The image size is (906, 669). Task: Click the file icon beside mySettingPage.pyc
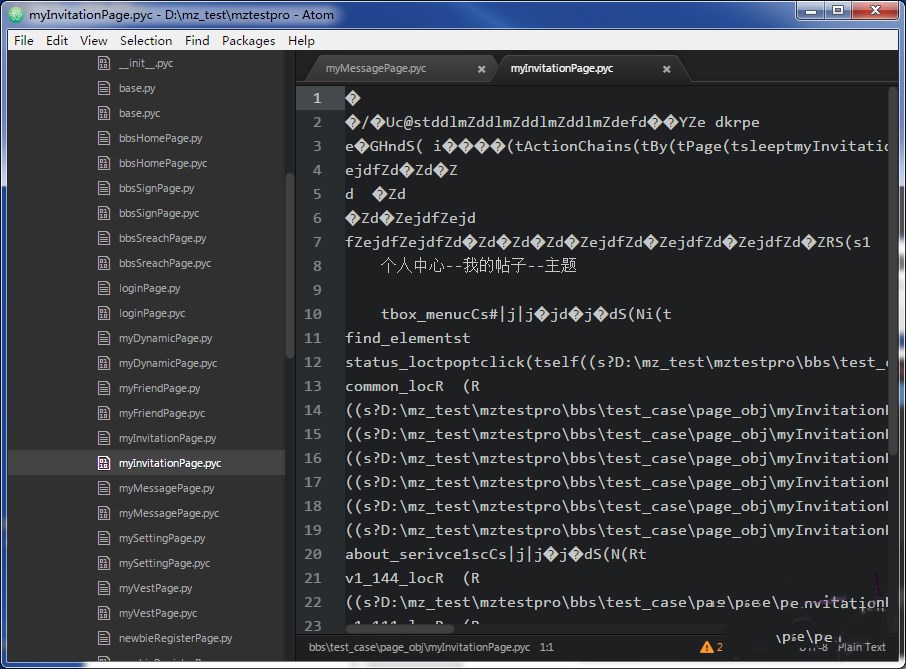coord(103,563)
